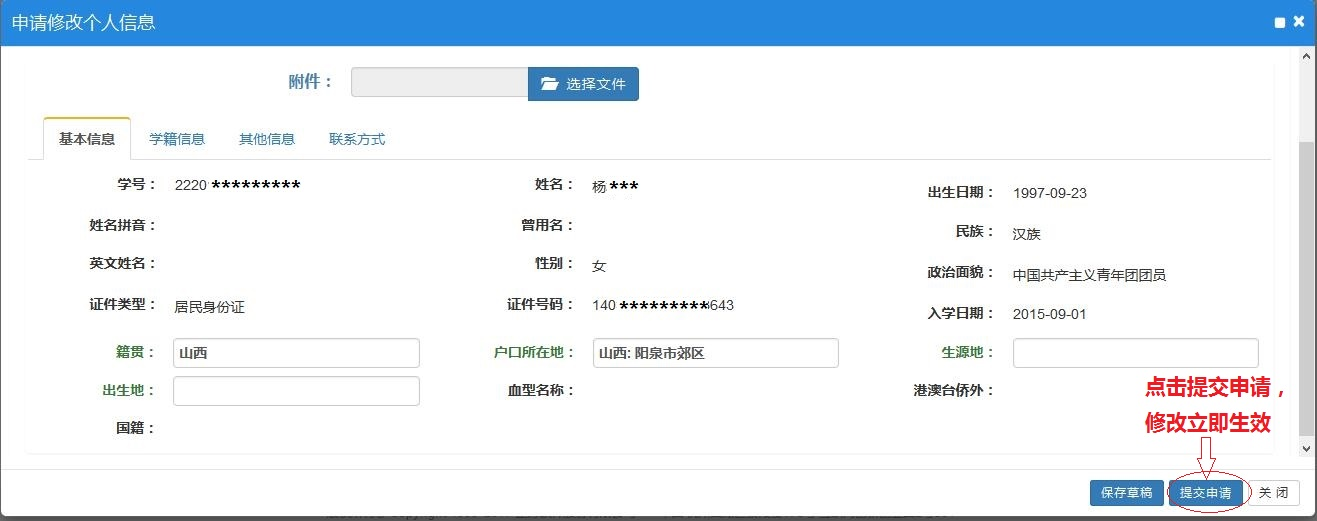Click the green 户口所在地 field label
1317x521 pixels.
(534, 352)
